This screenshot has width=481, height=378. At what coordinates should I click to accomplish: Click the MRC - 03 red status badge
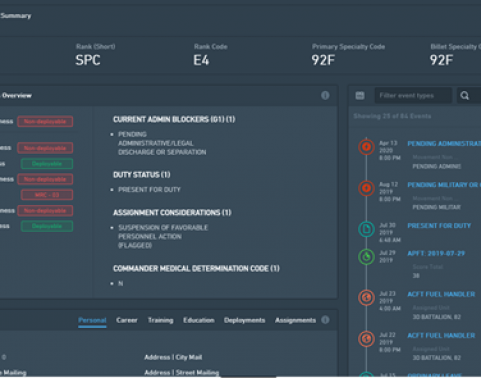(47, 195)
